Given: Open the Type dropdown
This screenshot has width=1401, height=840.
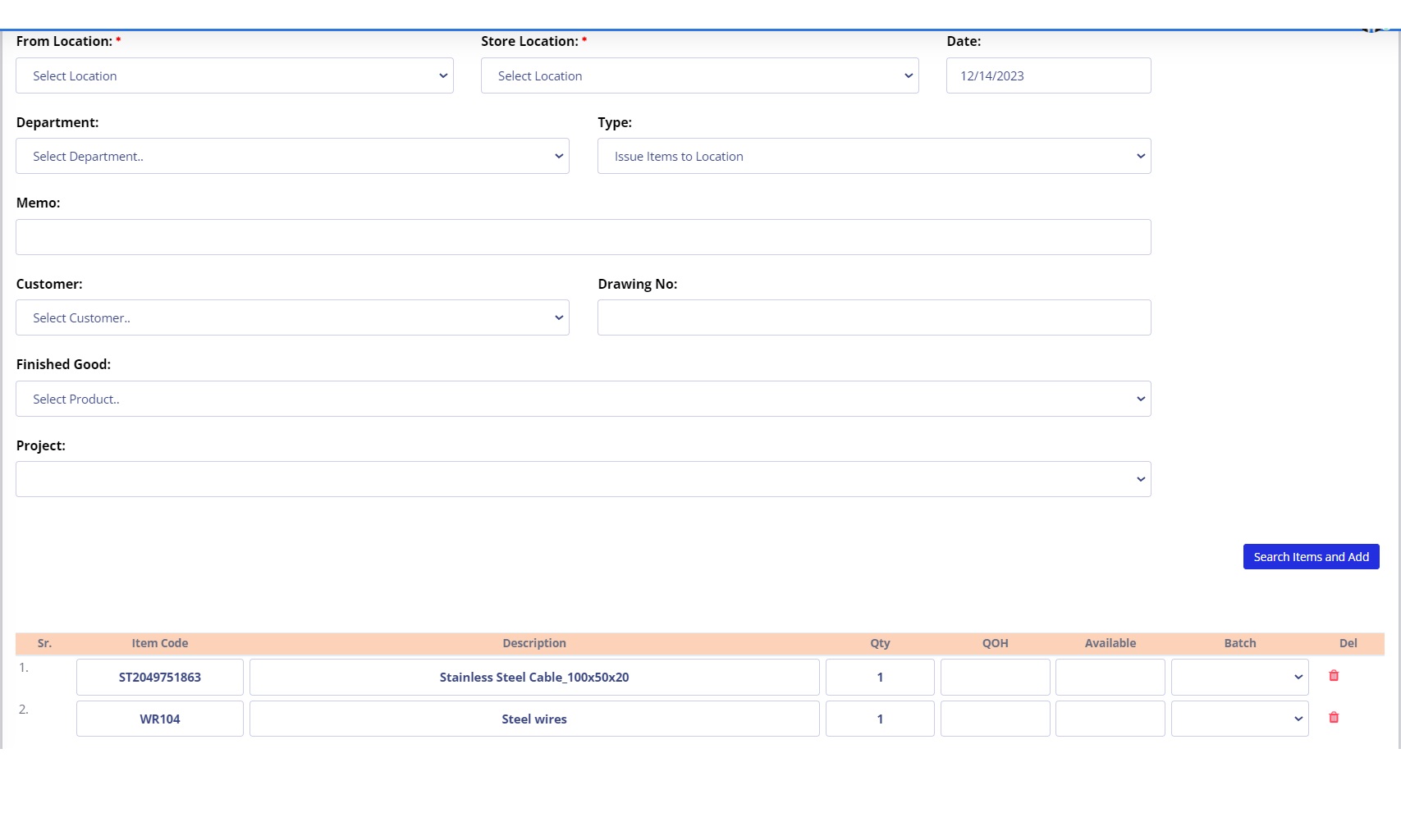Looking at the screenshot, I should coord(873,156).
